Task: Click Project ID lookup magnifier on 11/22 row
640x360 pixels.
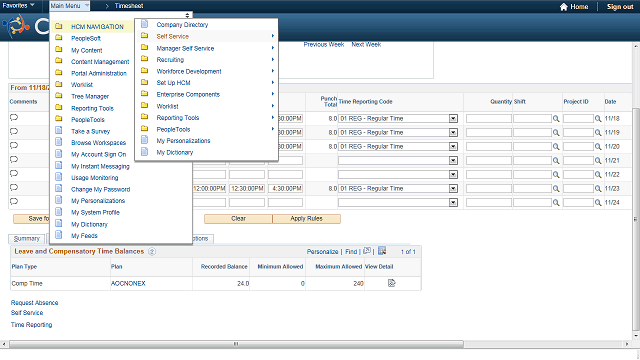Action: [x=598, y=175]
